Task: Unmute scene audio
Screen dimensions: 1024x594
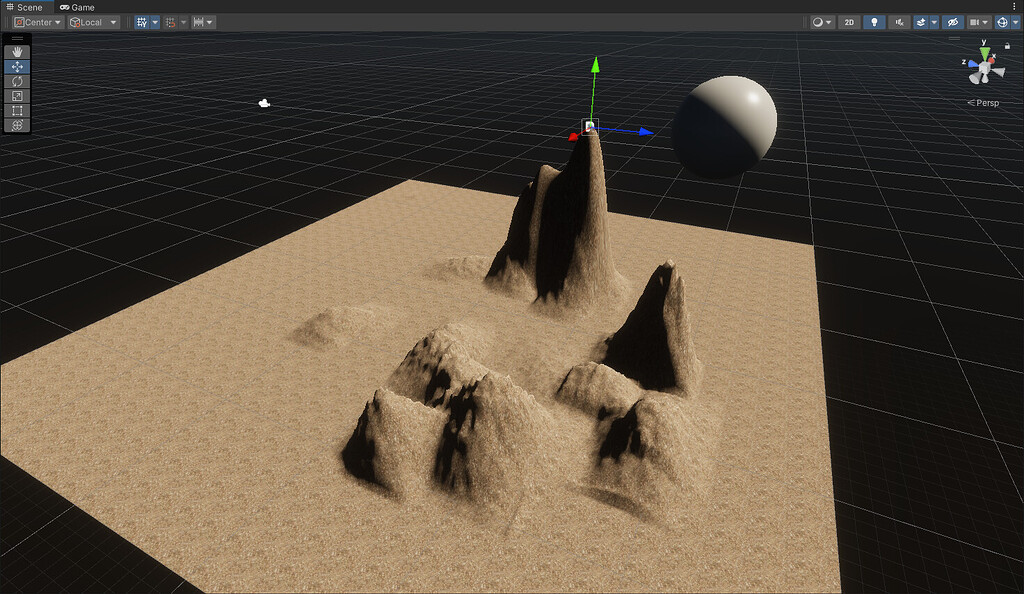Action: click(899, 21)
